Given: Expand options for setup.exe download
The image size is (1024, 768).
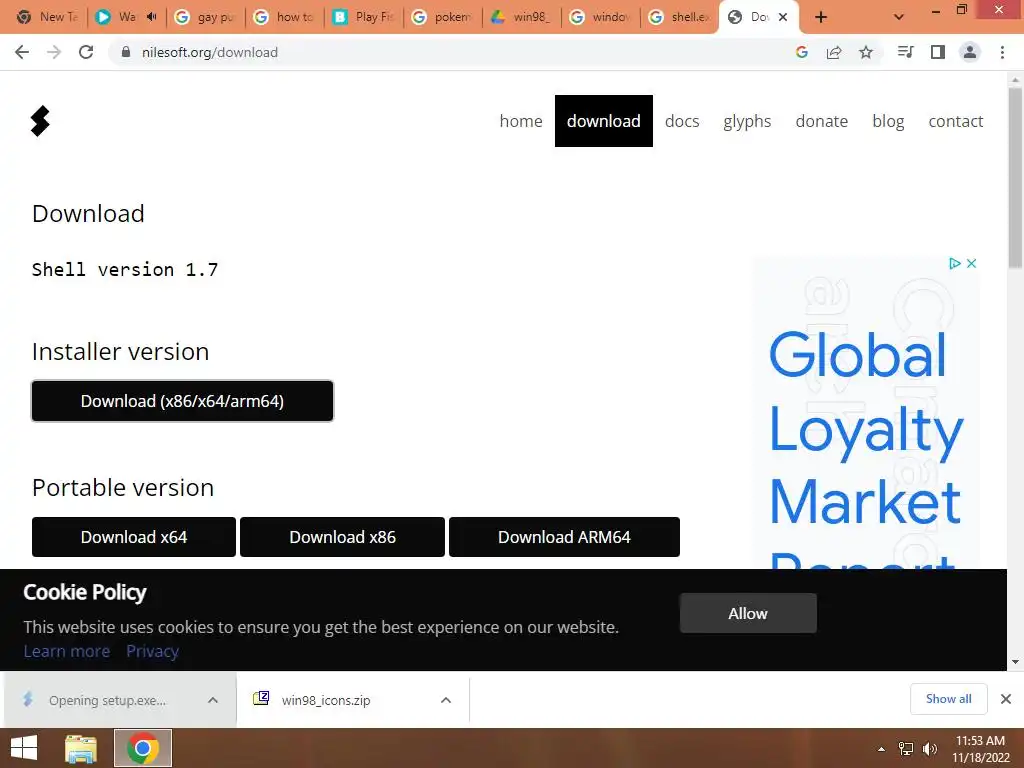Looking at the screenshot, I should click(x=213, y=700).
